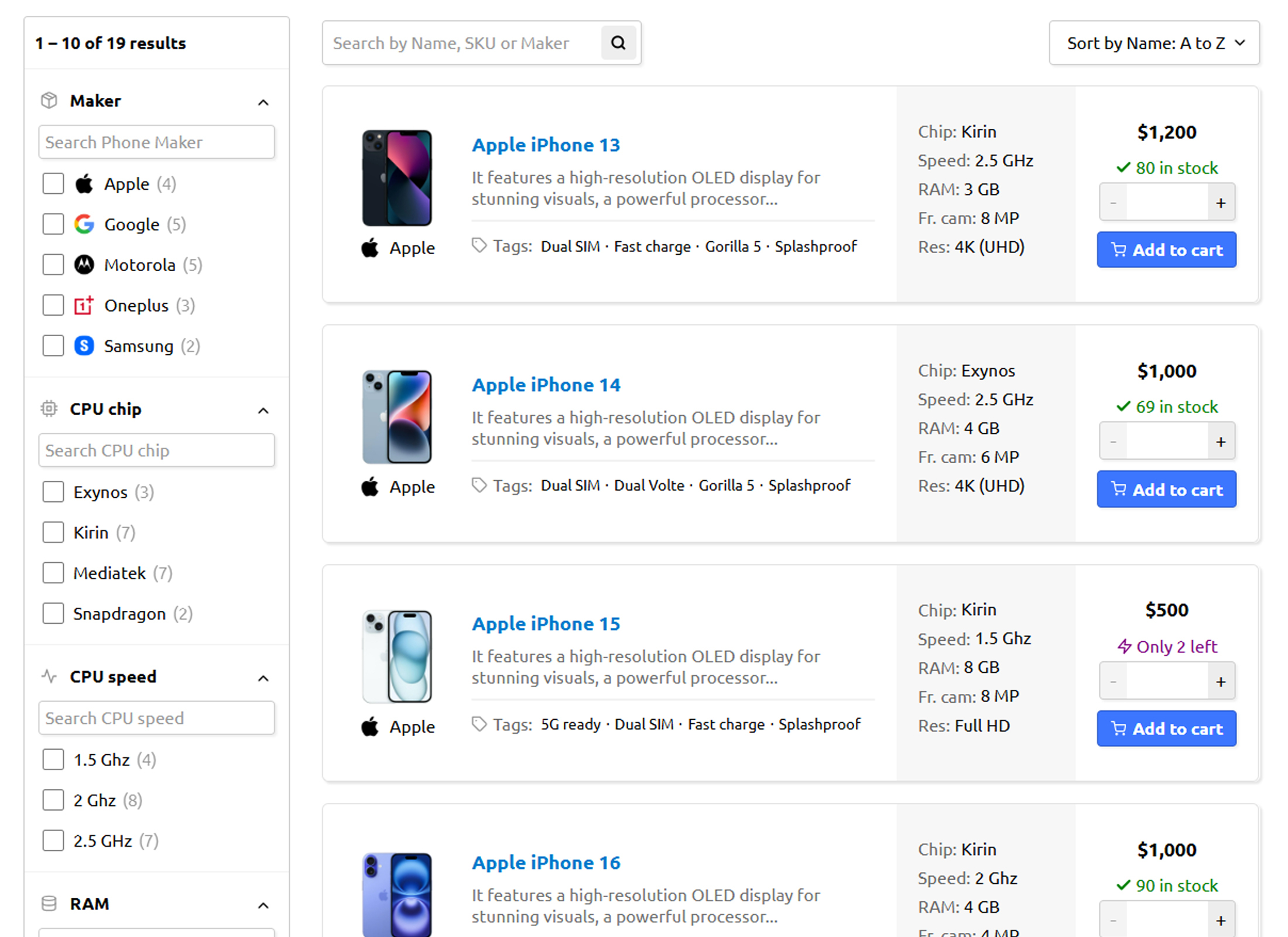Open the Sort by Name dropdown

(x=1154, y=43)
